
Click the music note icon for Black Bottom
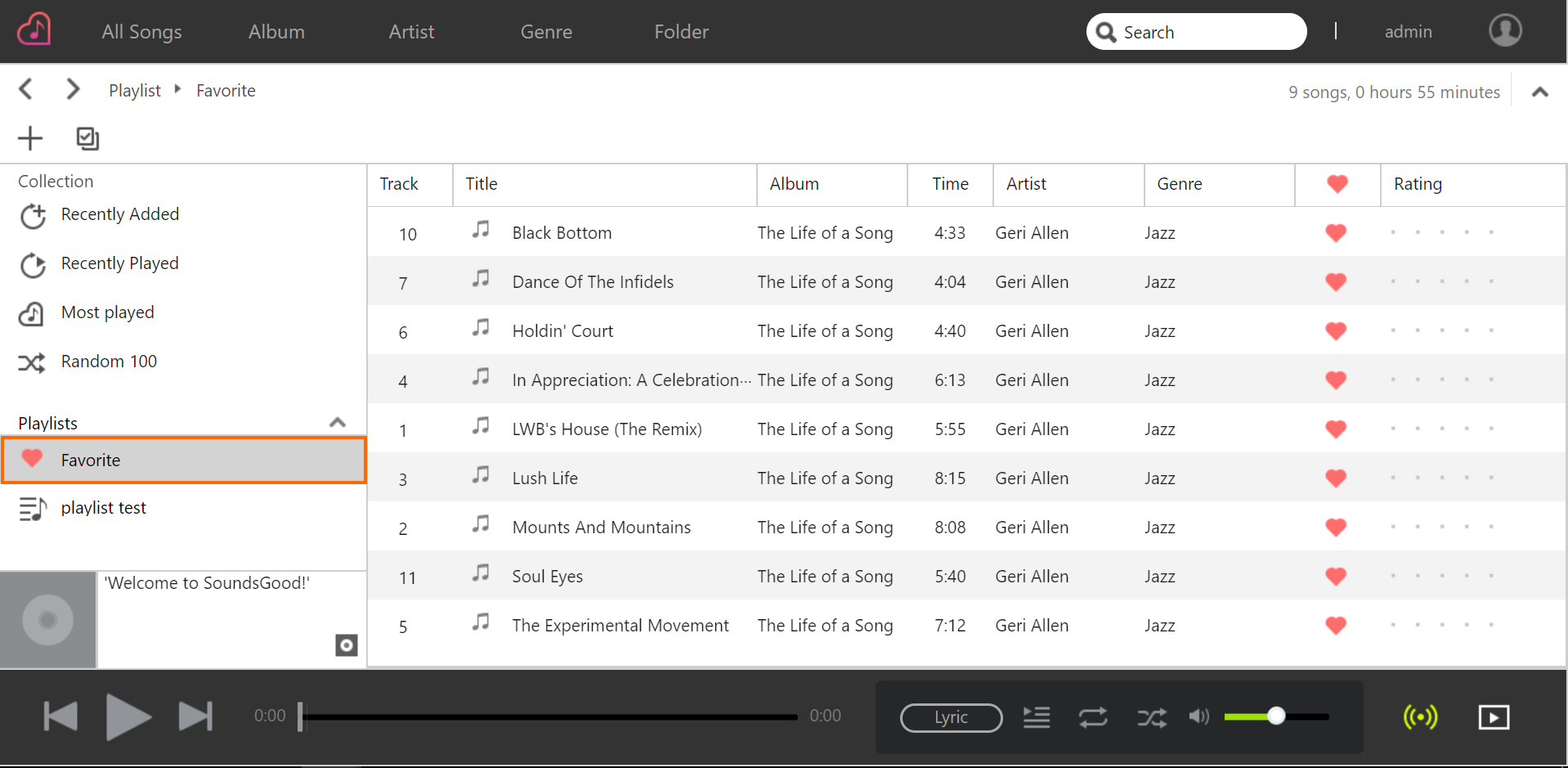click(481, 230)
